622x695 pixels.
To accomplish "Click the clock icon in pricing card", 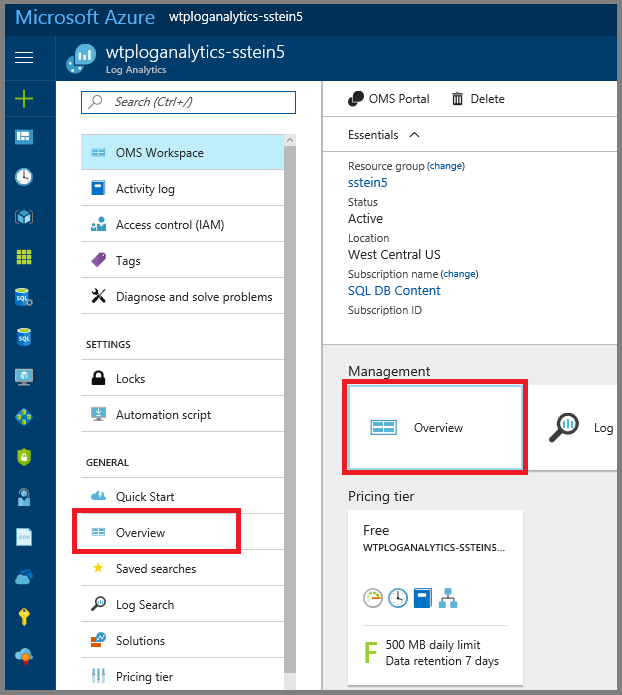I will [x=398, y=598].
